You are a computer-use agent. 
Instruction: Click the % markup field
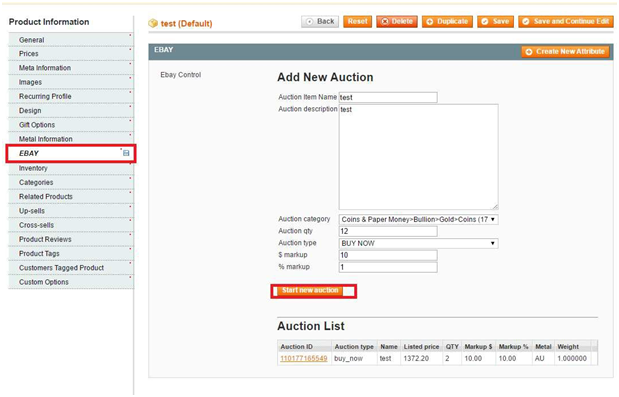[x=388, y=267]
